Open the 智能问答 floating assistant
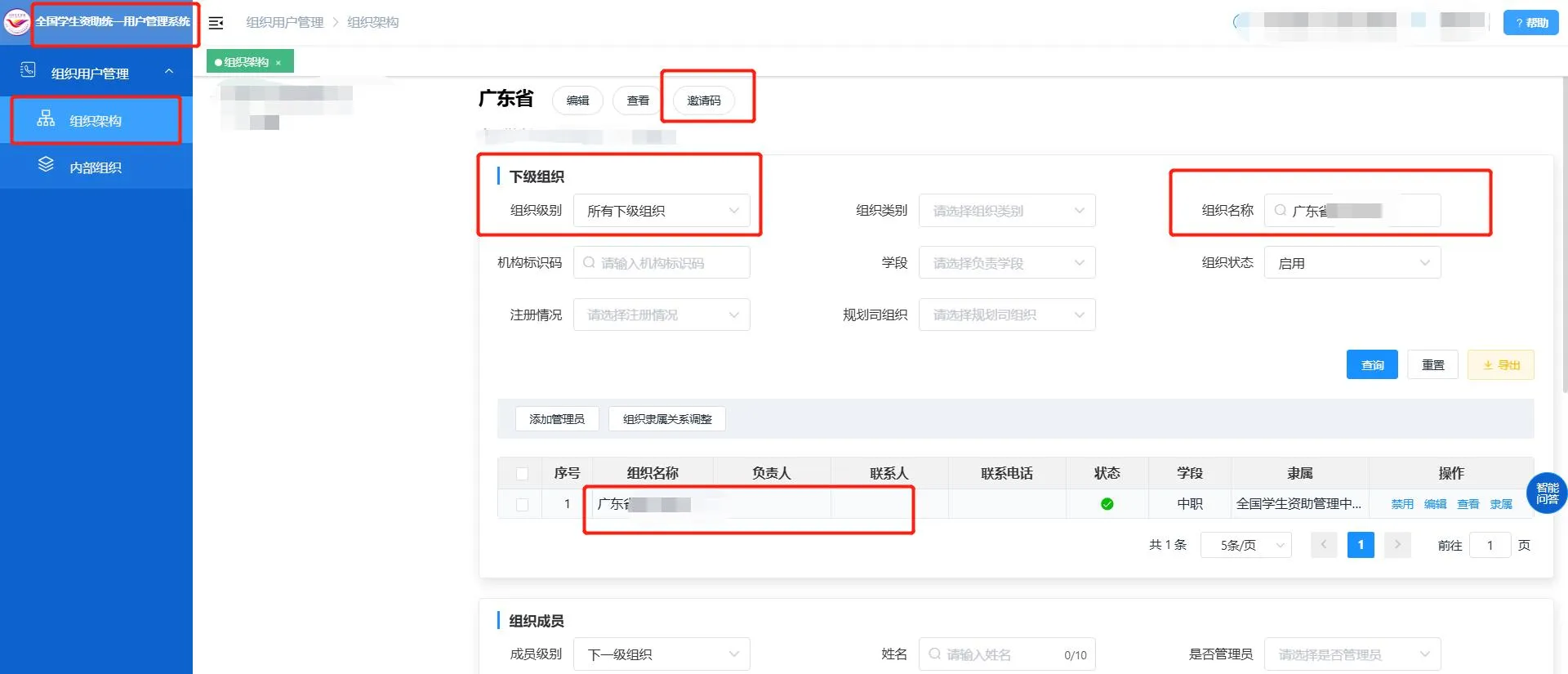 [1547, 493]
